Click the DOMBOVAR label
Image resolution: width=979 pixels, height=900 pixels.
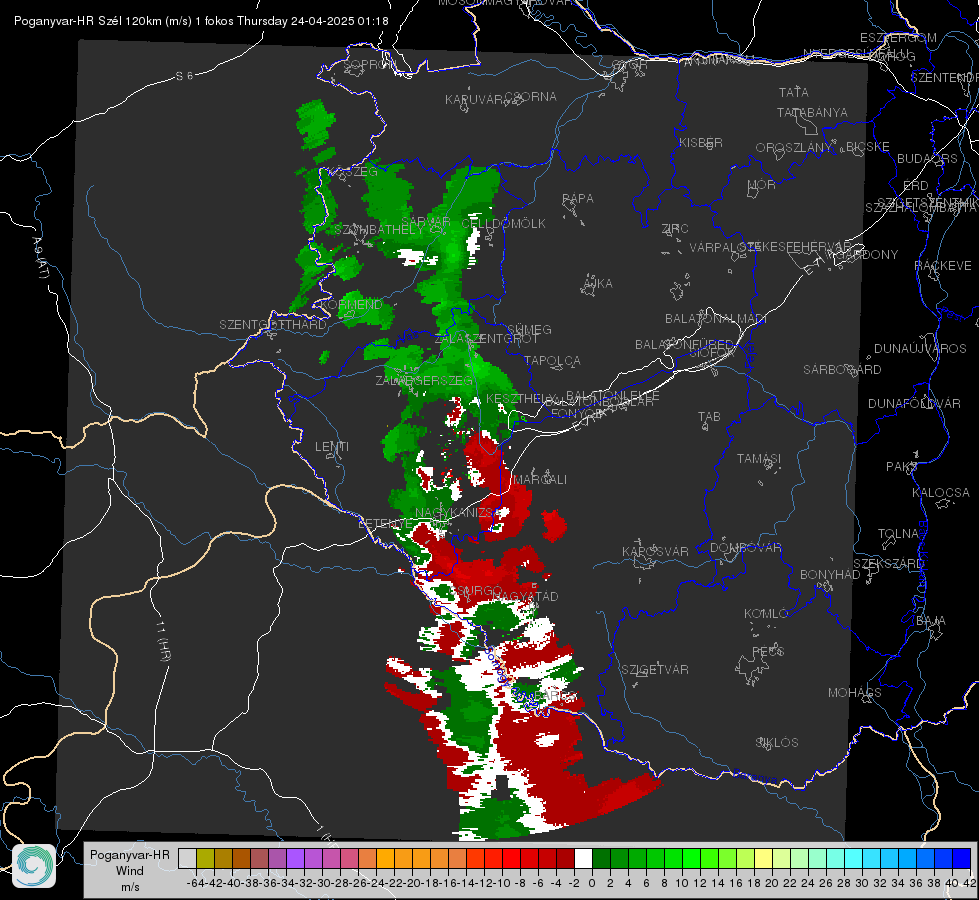click(x=745, y=548)
